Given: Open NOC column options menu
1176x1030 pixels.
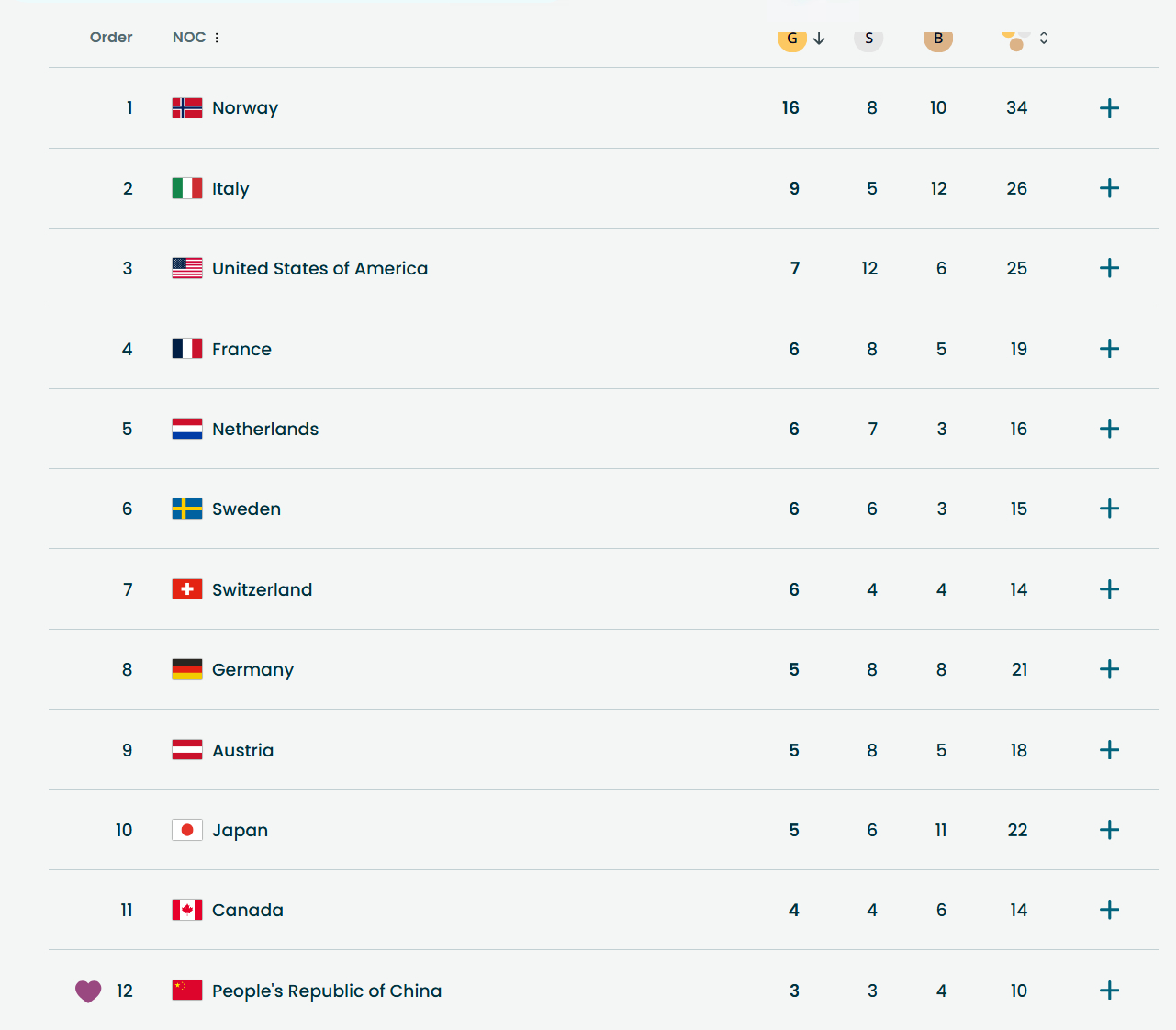Looking at the screenshot, I should click(217, 38).
